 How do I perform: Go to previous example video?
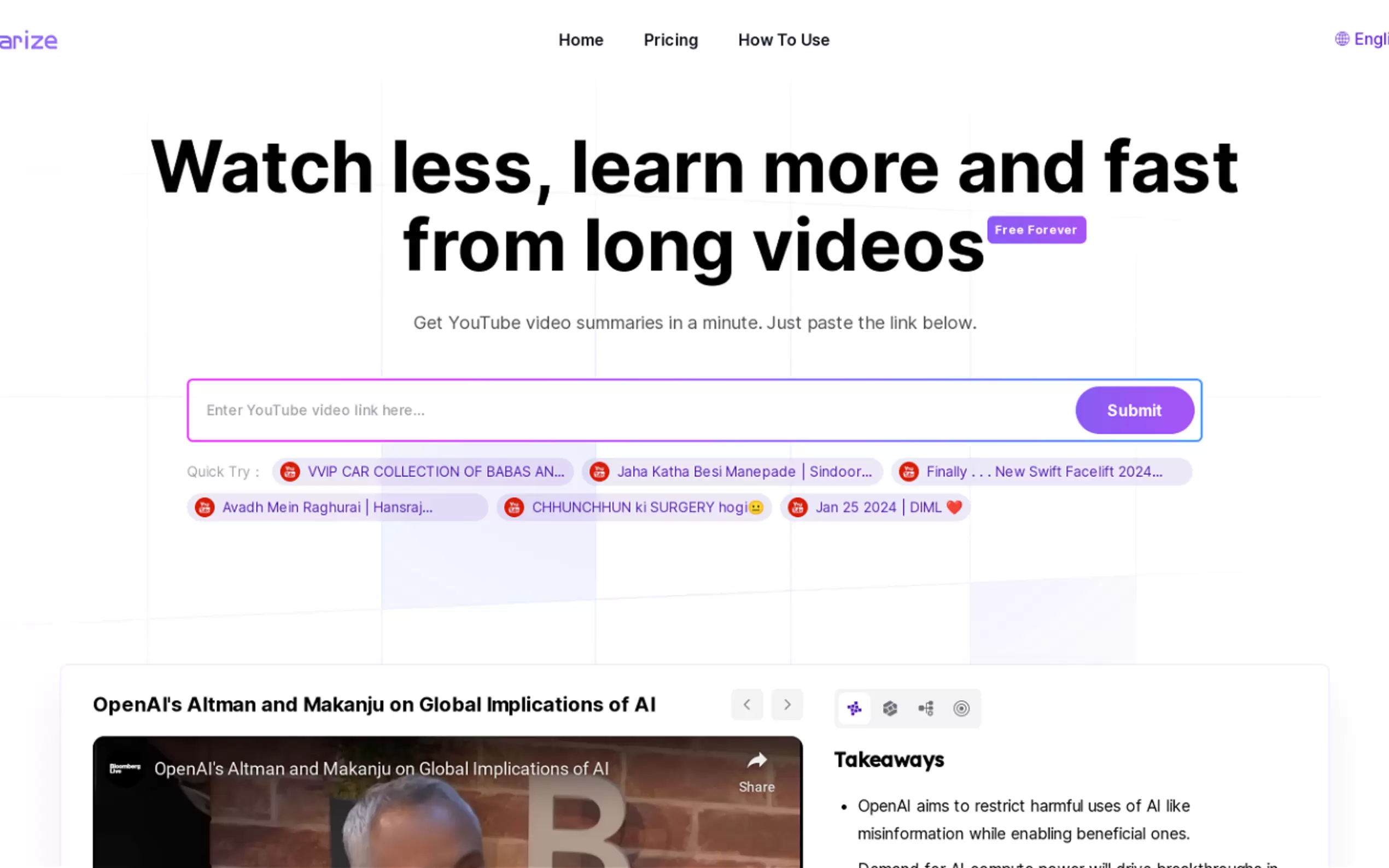click(746, 705)
